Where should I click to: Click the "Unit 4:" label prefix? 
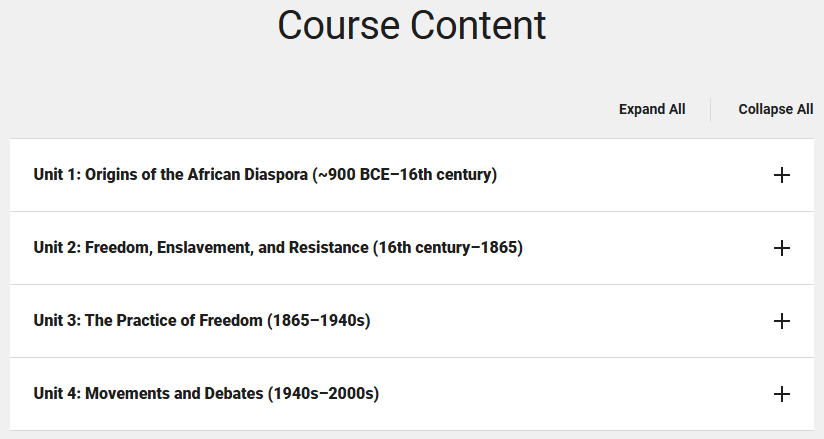click(57, 394)
